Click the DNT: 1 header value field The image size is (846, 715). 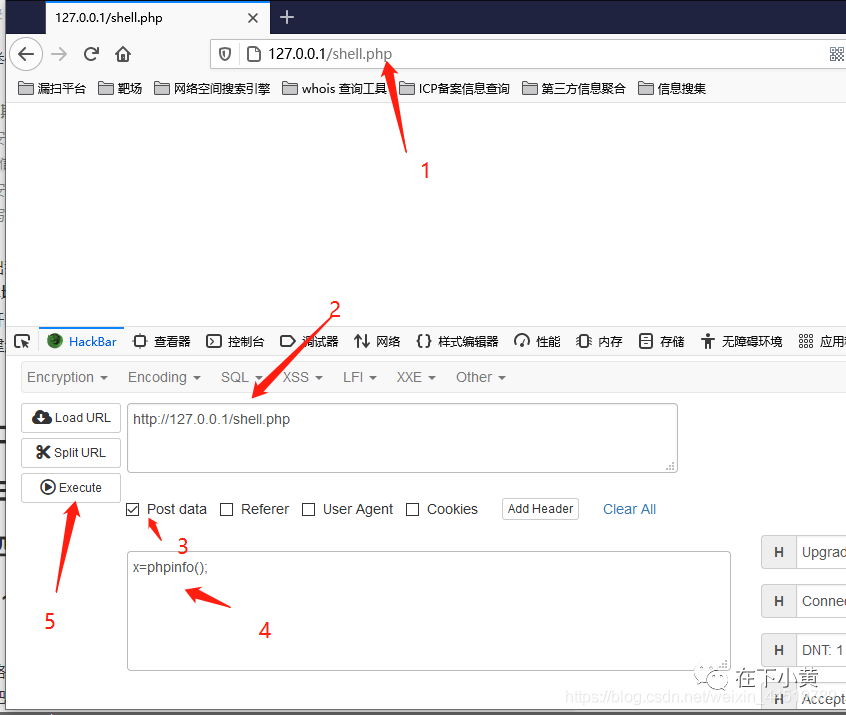coord(821,650)
